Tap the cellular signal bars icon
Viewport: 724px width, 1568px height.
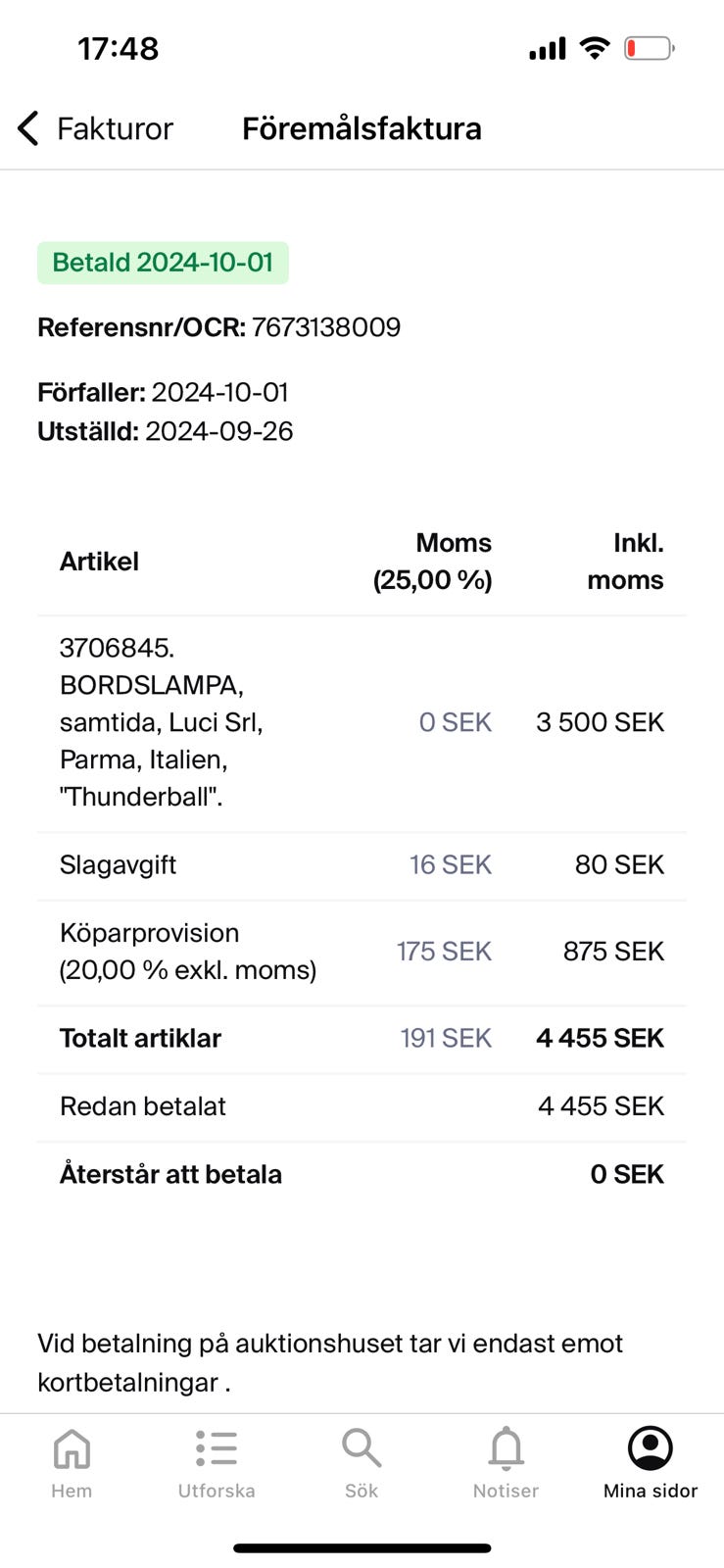pos(548,48)
